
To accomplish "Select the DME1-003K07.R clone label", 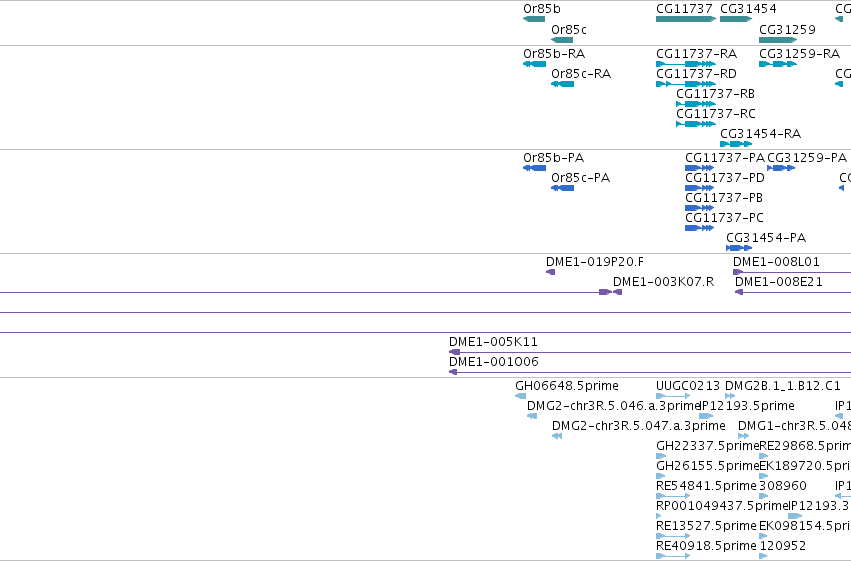I will pyautogui.click(x=664, y=282).
